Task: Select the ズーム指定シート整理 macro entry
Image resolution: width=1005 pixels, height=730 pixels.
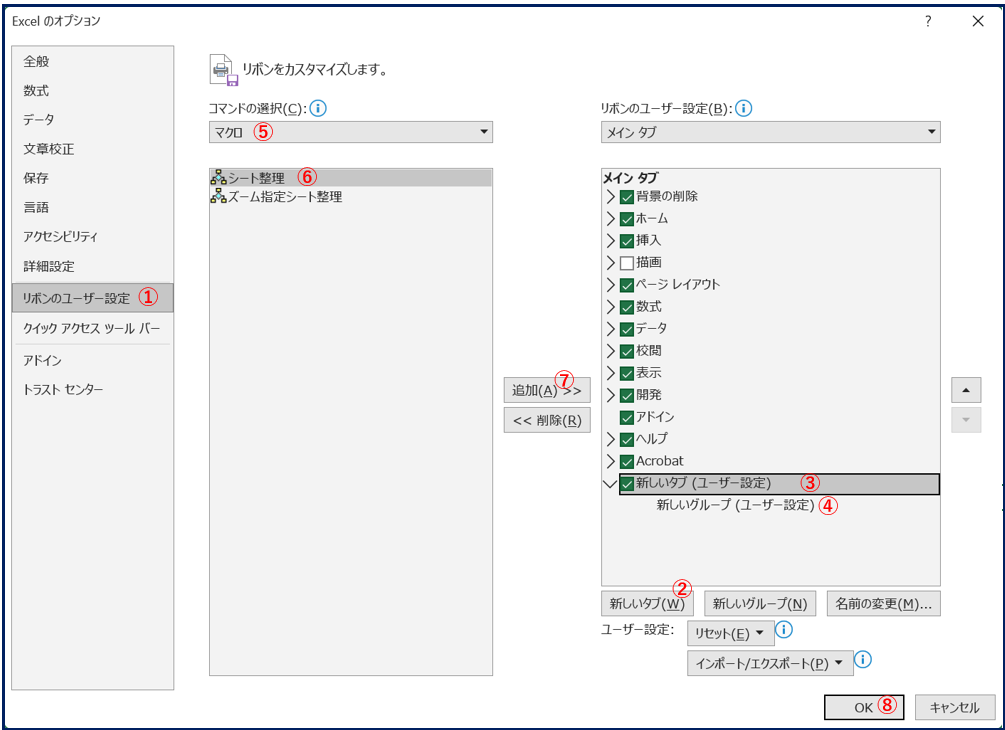Action: [x=351, y=197]
